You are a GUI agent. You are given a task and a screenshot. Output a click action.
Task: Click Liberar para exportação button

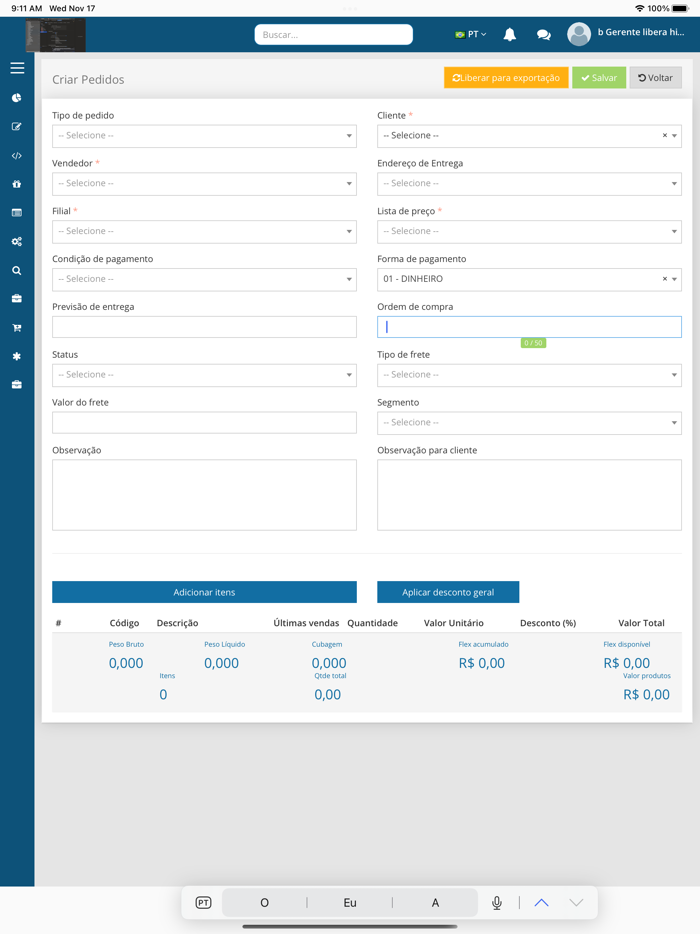coord(506,78)
